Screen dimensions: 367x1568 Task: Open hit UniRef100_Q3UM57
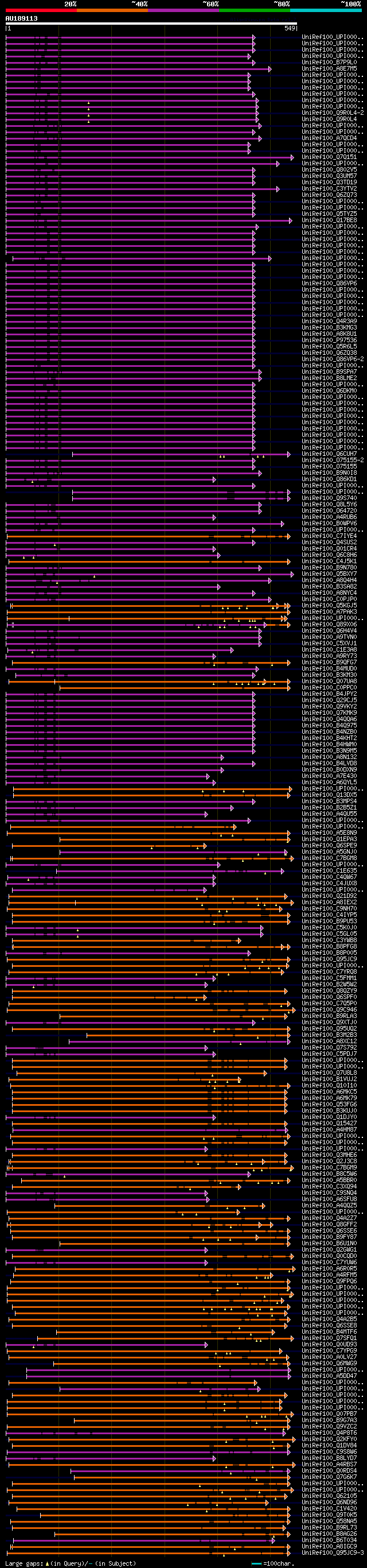pyautogui.click(x=329, y=176)
